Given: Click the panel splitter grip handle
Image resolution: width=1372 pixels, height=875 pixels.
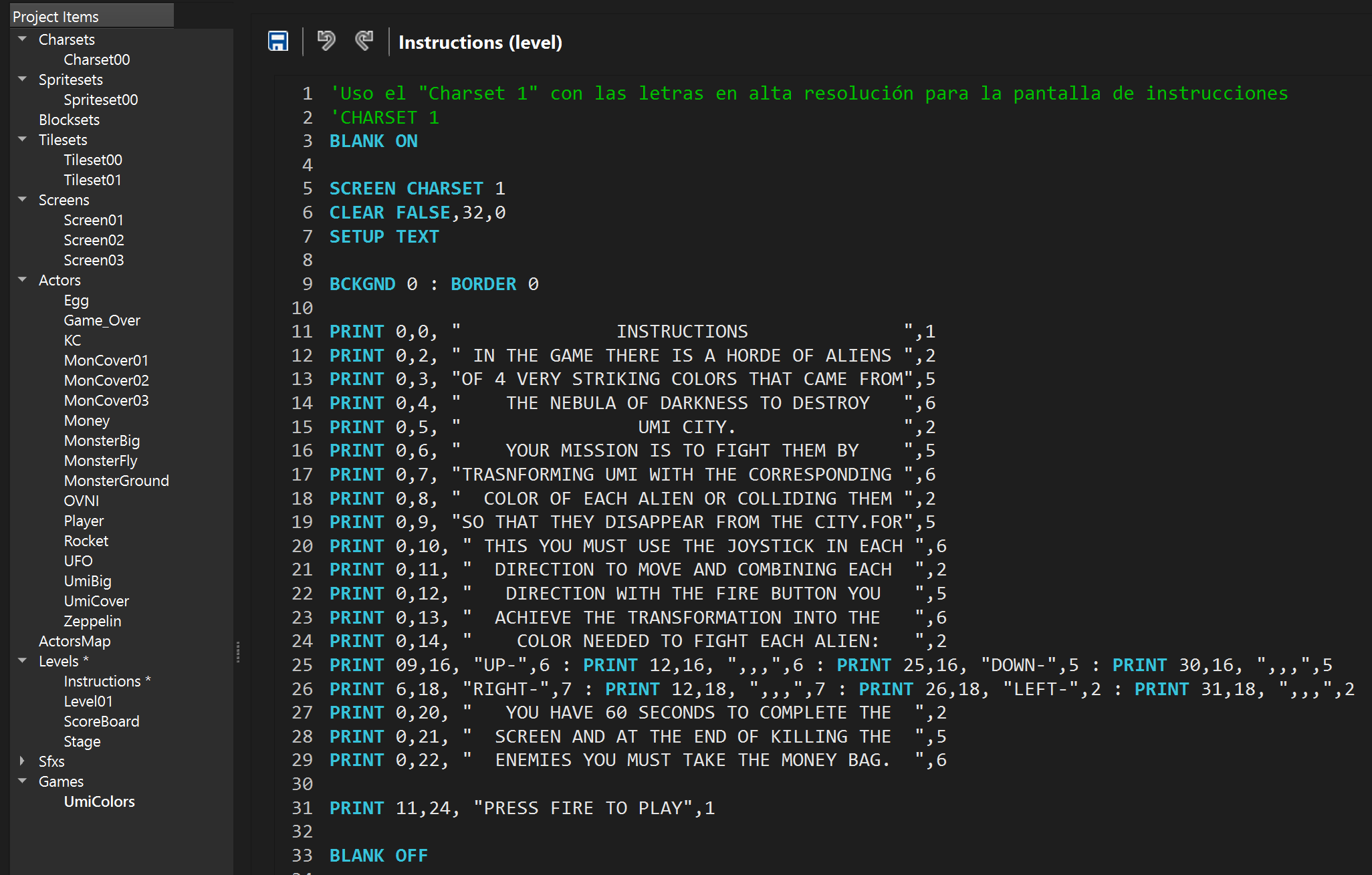Looking at the screenshot, I should [x=238, y=652].
